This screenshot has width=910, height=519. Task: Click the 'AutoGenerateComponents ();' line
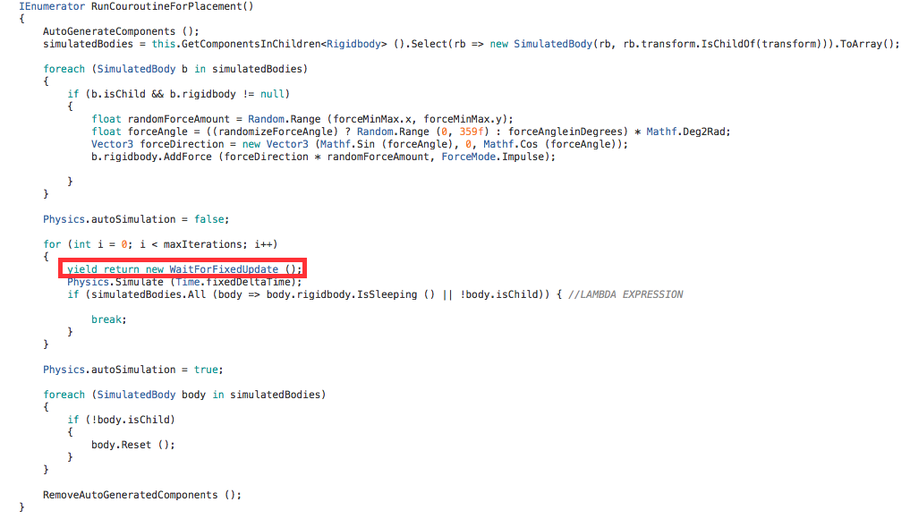tap(121, 31)
